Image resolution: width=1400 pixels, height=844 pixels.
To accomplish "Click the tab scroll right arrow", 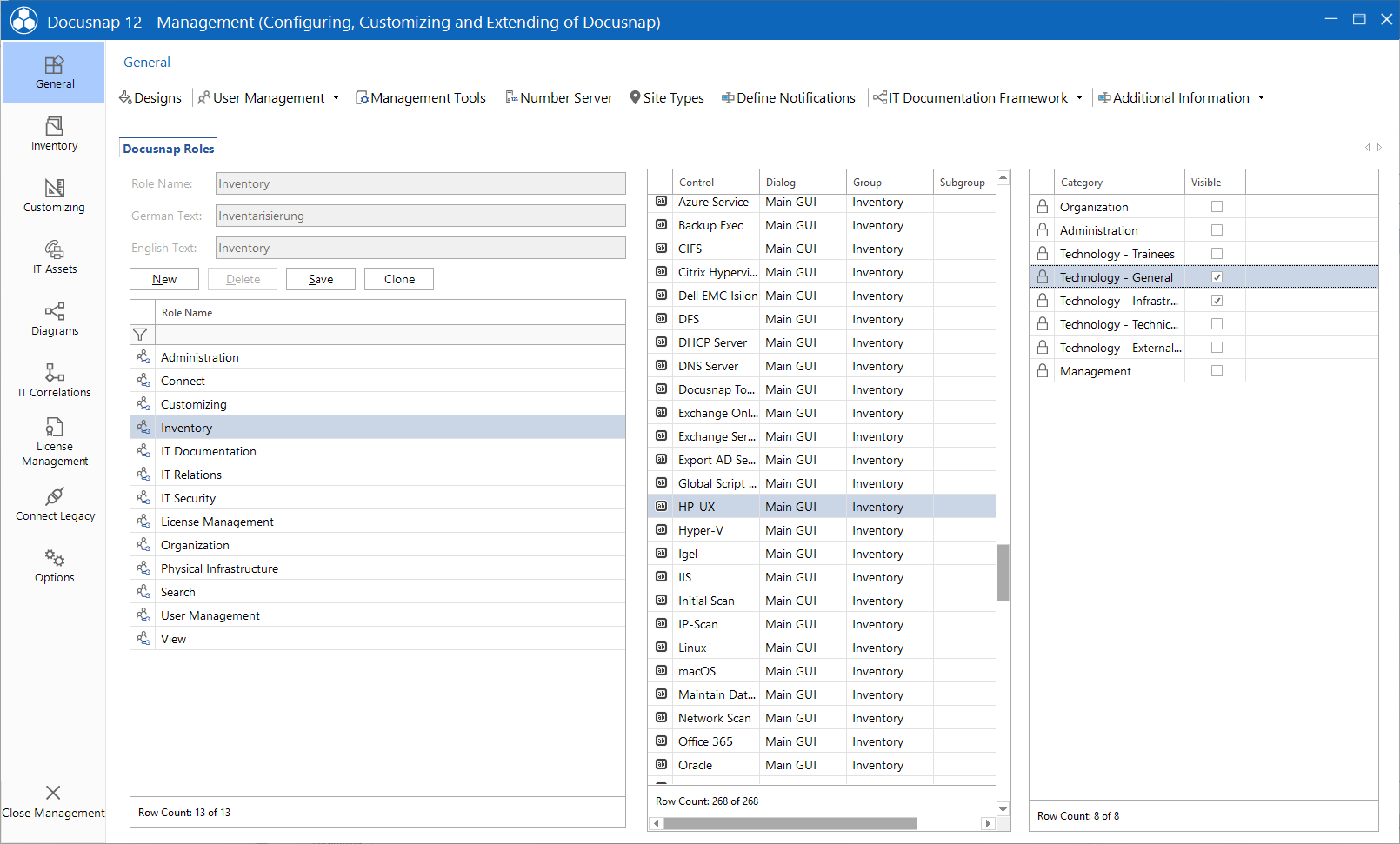I will coord(1379,148).
